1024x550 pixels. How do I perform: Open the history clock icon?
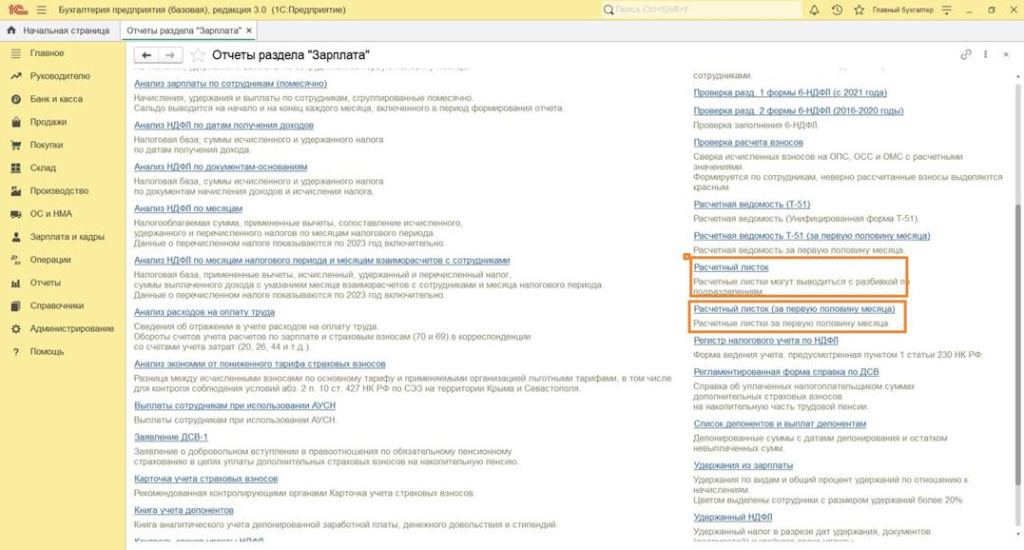(836, 9)
